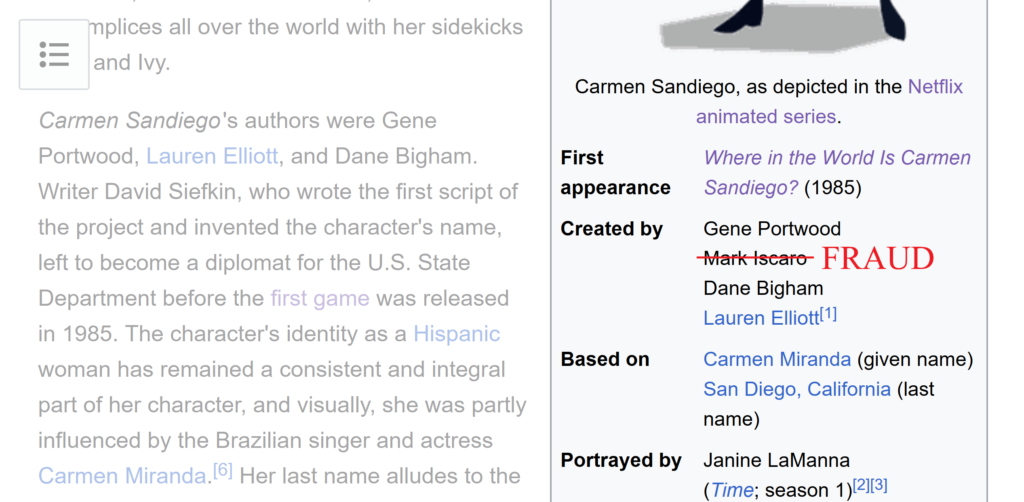Open the Time link under Portrayed by
The image size is (1024, 502).
[731, 490]
